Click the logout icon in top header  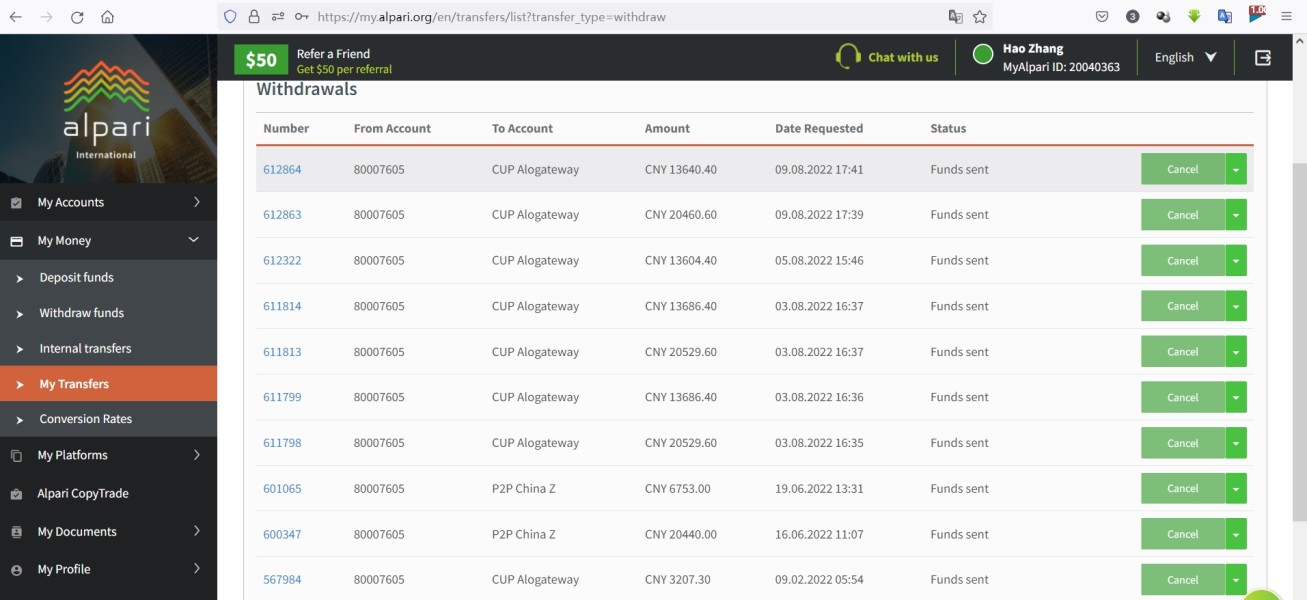pyautogui.click(x=1263, y=58)
